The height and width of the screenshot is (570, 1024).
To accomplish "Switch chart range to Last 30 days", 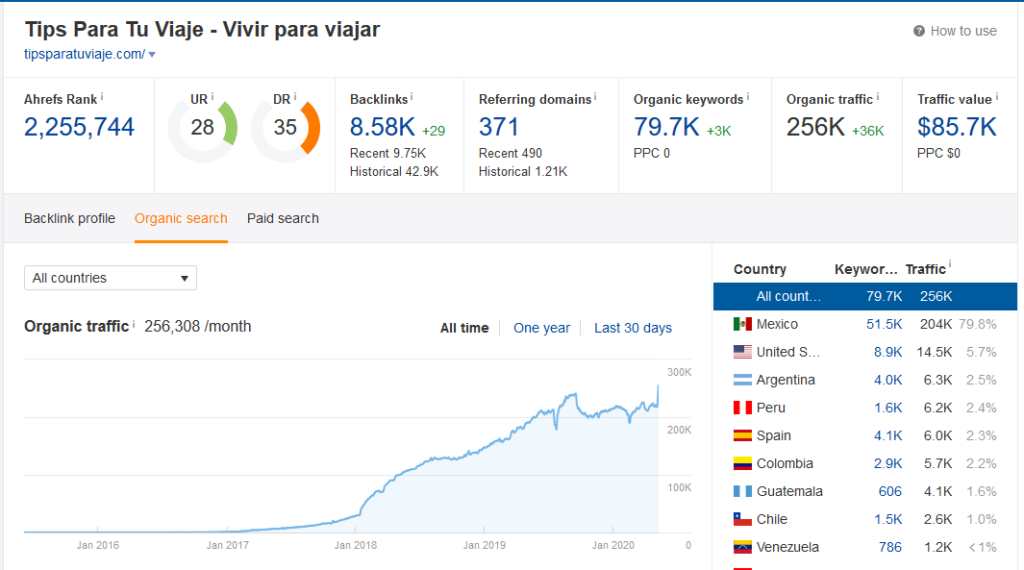I will click(x=633, y=328).
